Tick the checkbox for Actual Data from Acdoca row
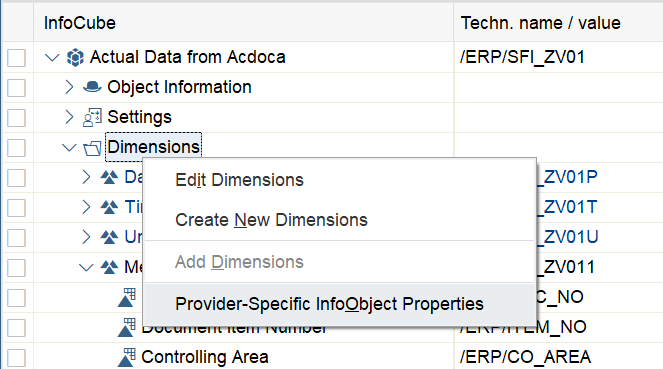The width and height of the screenshot is (663, 369). click(x=16, y=58)
